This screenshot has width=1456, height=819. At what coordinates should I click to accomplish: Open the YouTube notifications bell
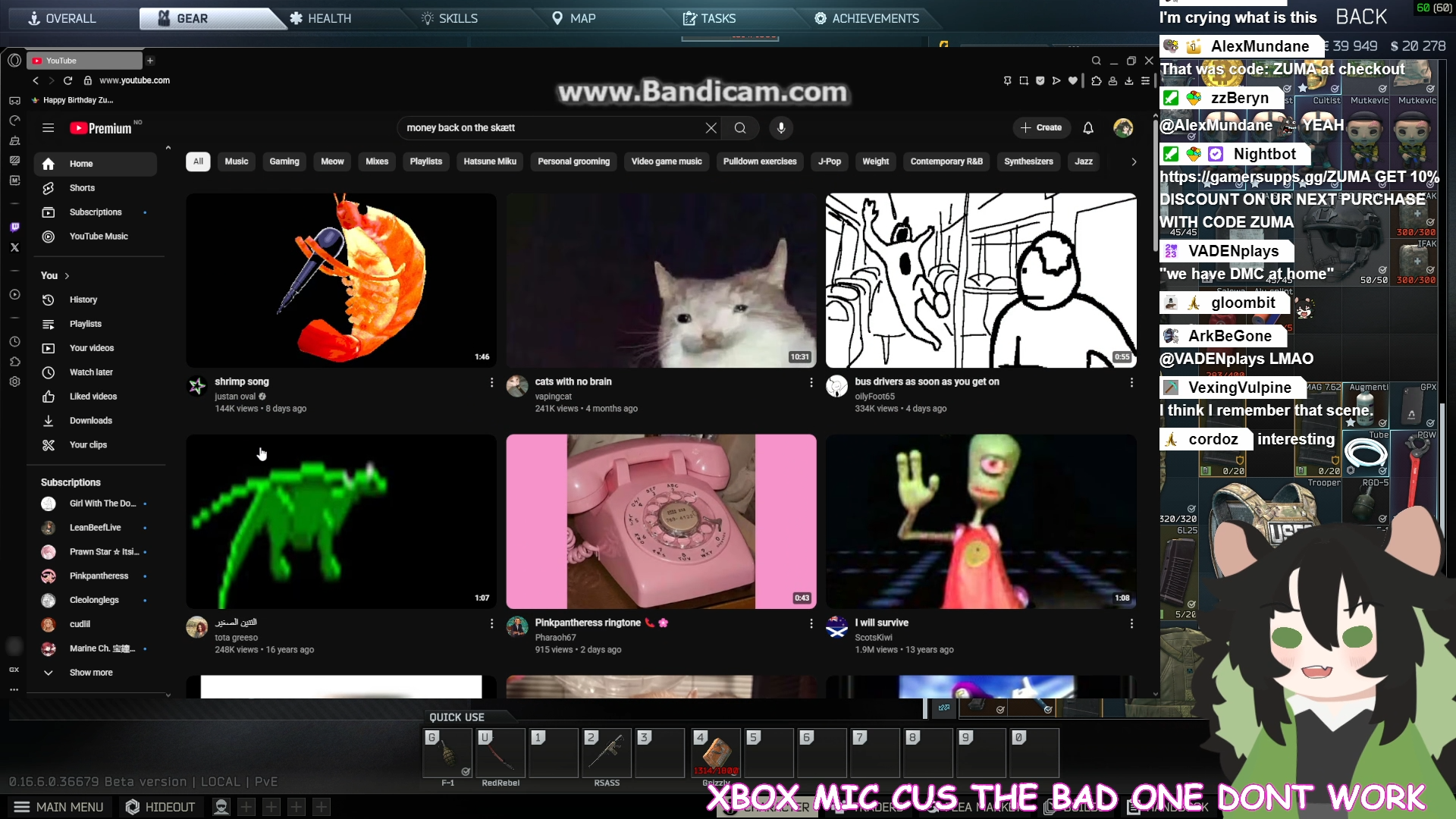click(x=1088, y=128)
